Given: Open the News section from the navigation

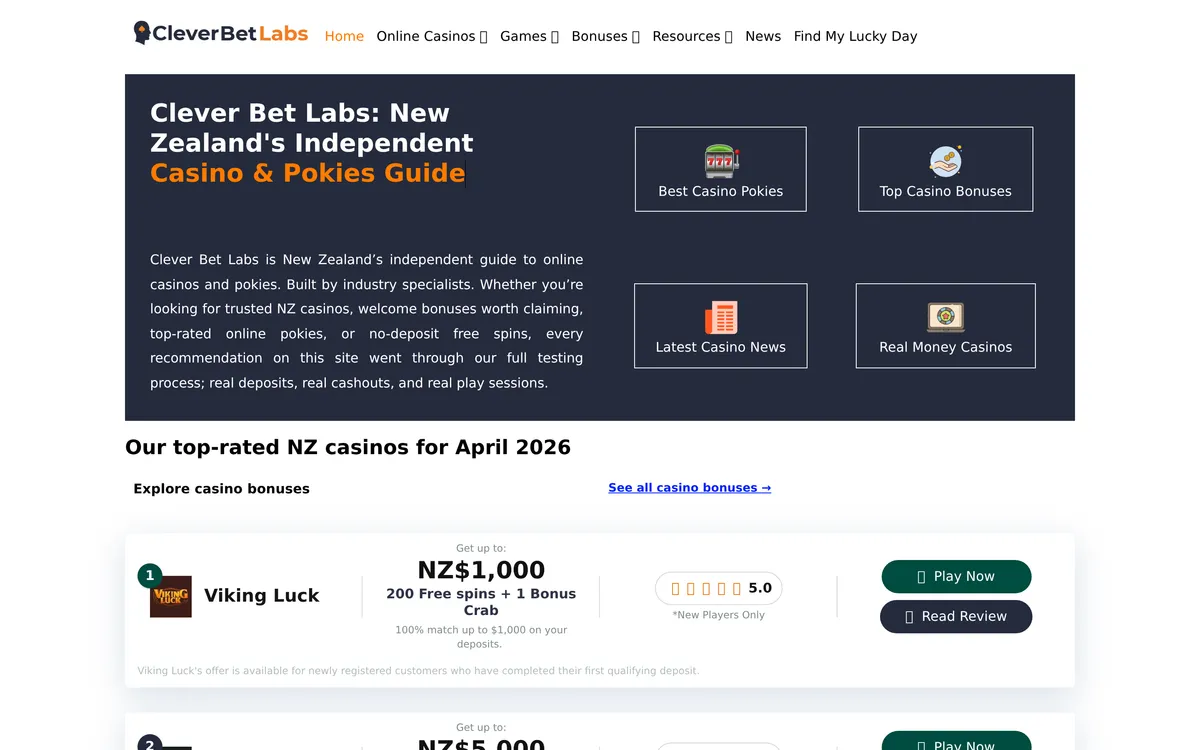Looking at the screenshot, I should [x=763, y=36].
